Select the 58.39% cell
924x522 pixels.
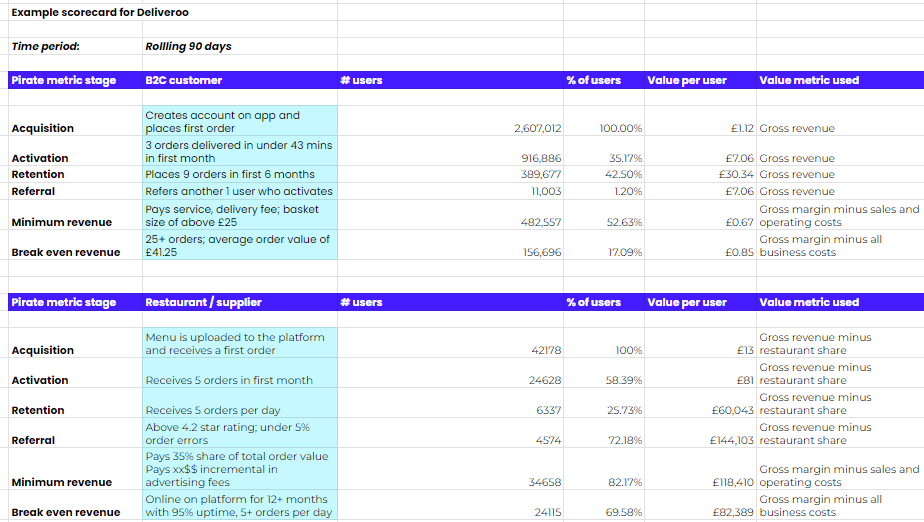tap(604, 373)
